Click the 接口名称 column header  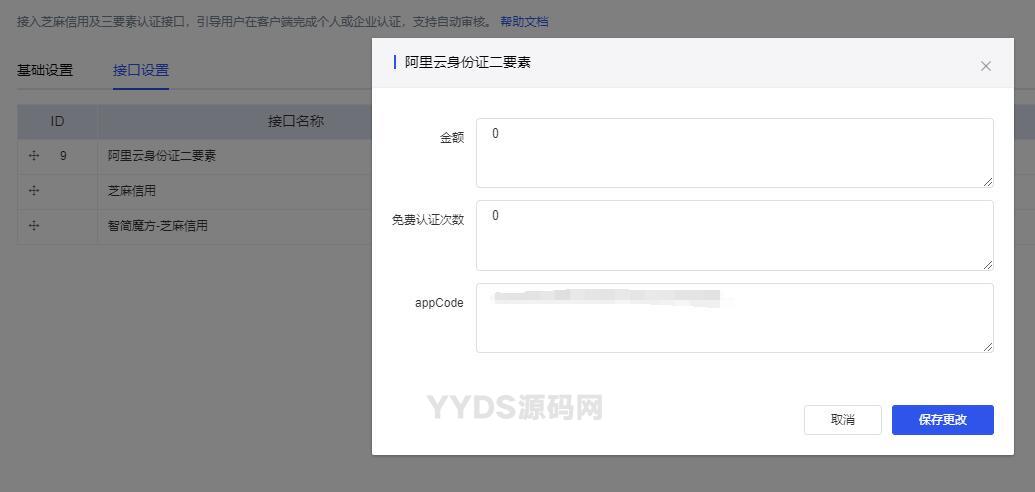coord(295,121)
